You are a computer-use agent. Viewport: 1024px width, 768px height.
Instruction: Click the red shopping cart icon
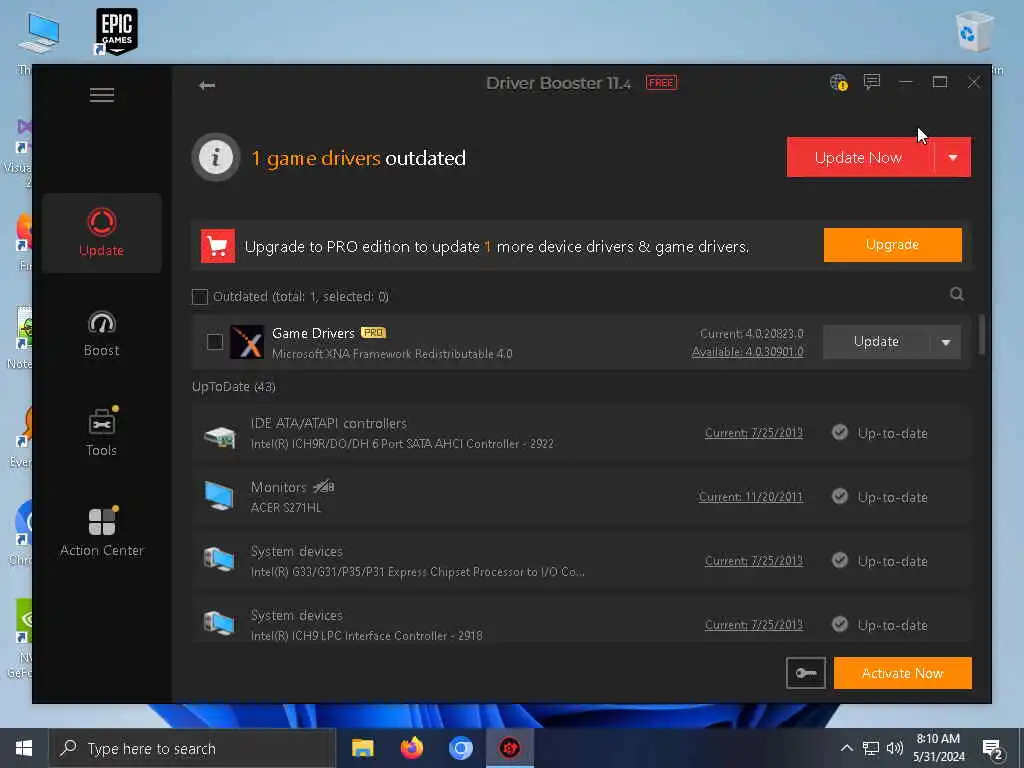[217, 246]
